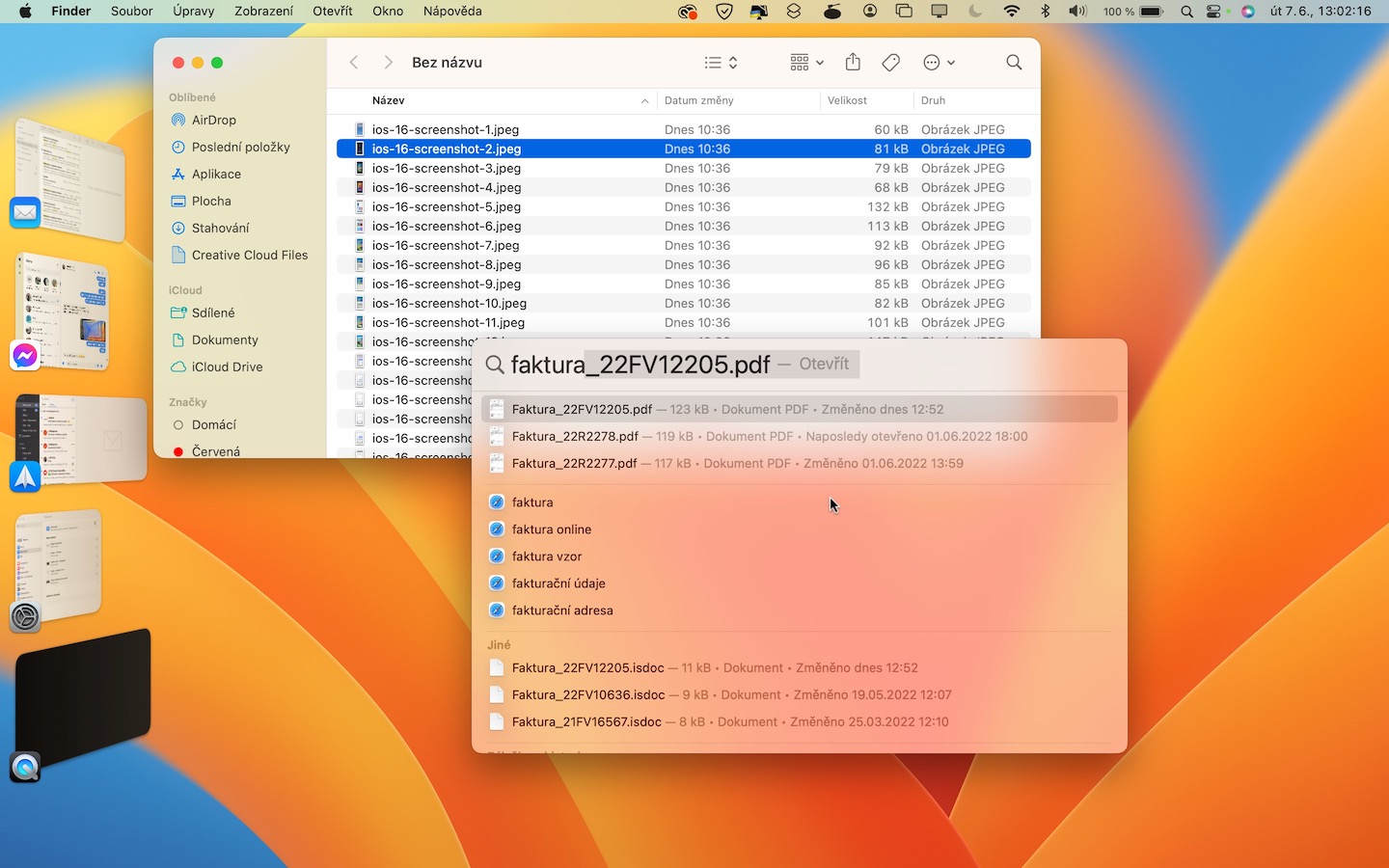Select the Stahování sidebar folder
Screen dimensions: 1389x868
point(220,229)
